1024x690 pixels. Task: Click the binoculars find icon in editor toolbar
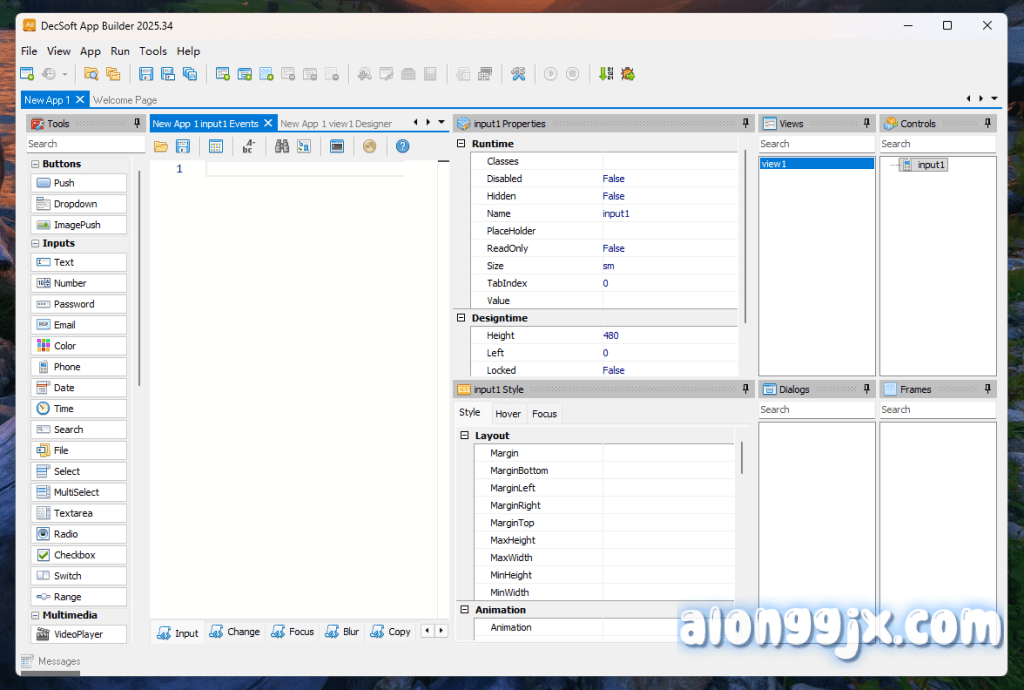(282, 146)
